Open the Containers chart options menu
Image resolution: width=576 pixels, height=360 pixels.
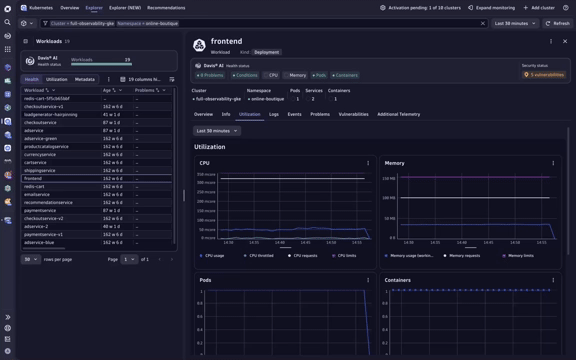coord(553,280)
